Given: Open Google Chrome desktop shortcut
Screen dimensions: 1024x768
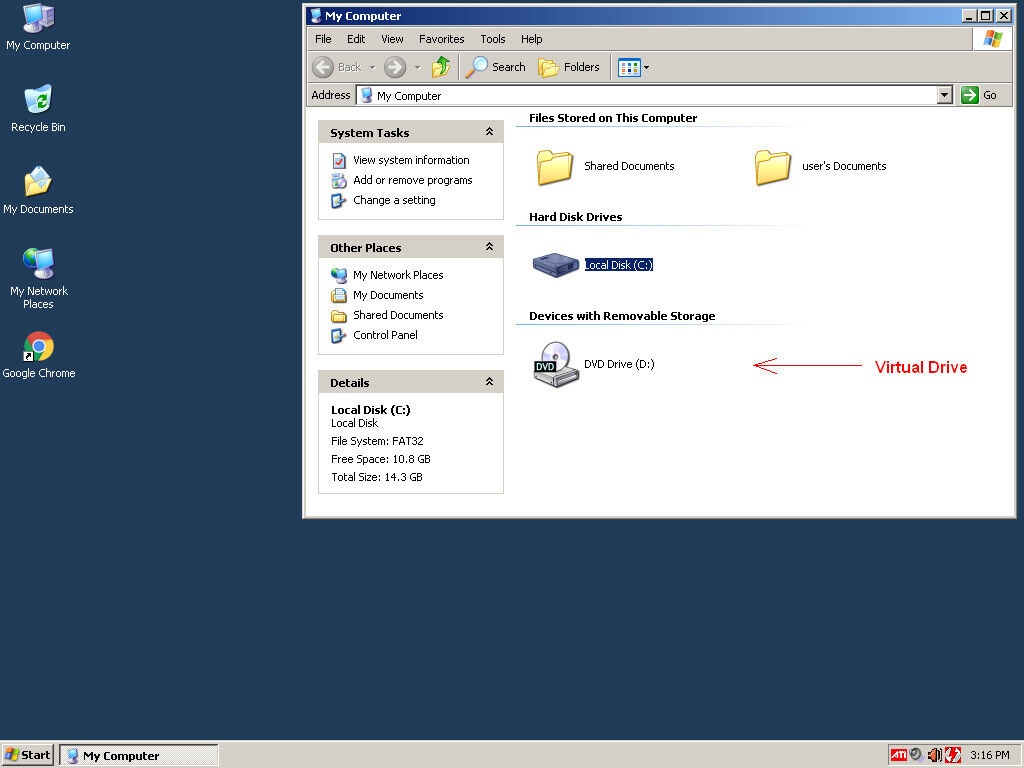Looking at the screenshot, I should click(38, 348).
